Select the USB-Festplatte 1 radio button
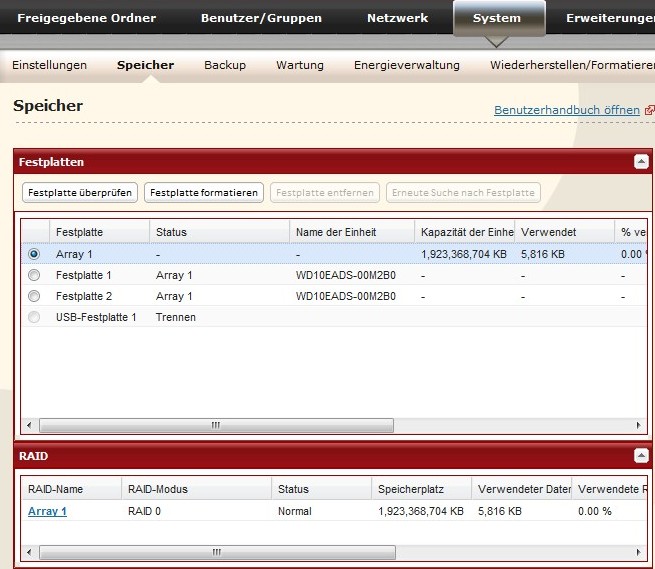This screenshot has width=655, height=569. [34, 317]
